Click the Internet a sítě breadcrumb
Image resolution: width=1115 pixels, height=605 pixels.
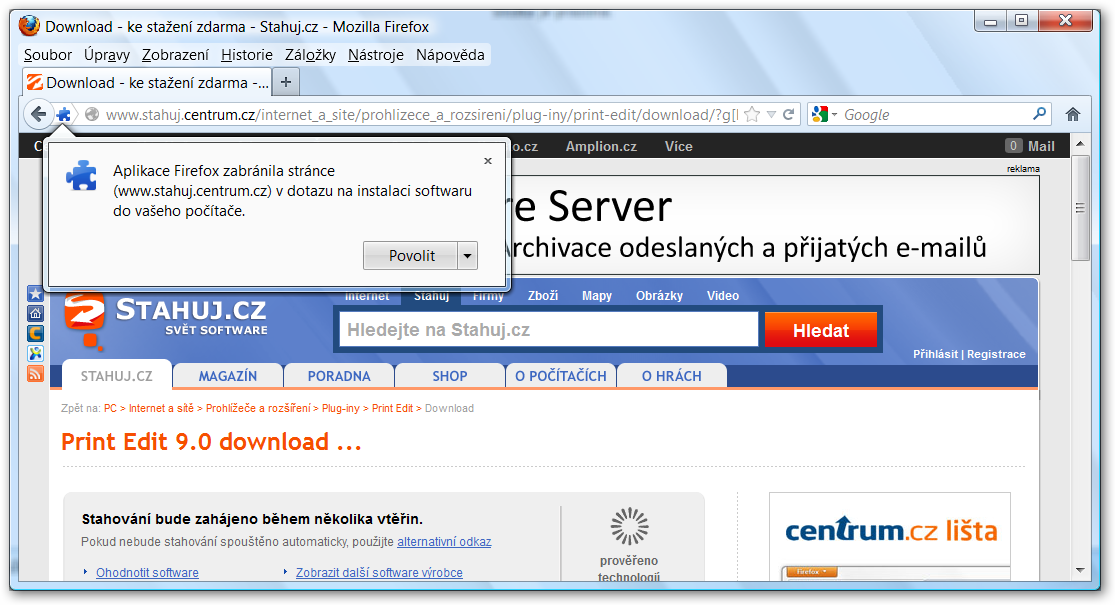click(x=161, y=408)
